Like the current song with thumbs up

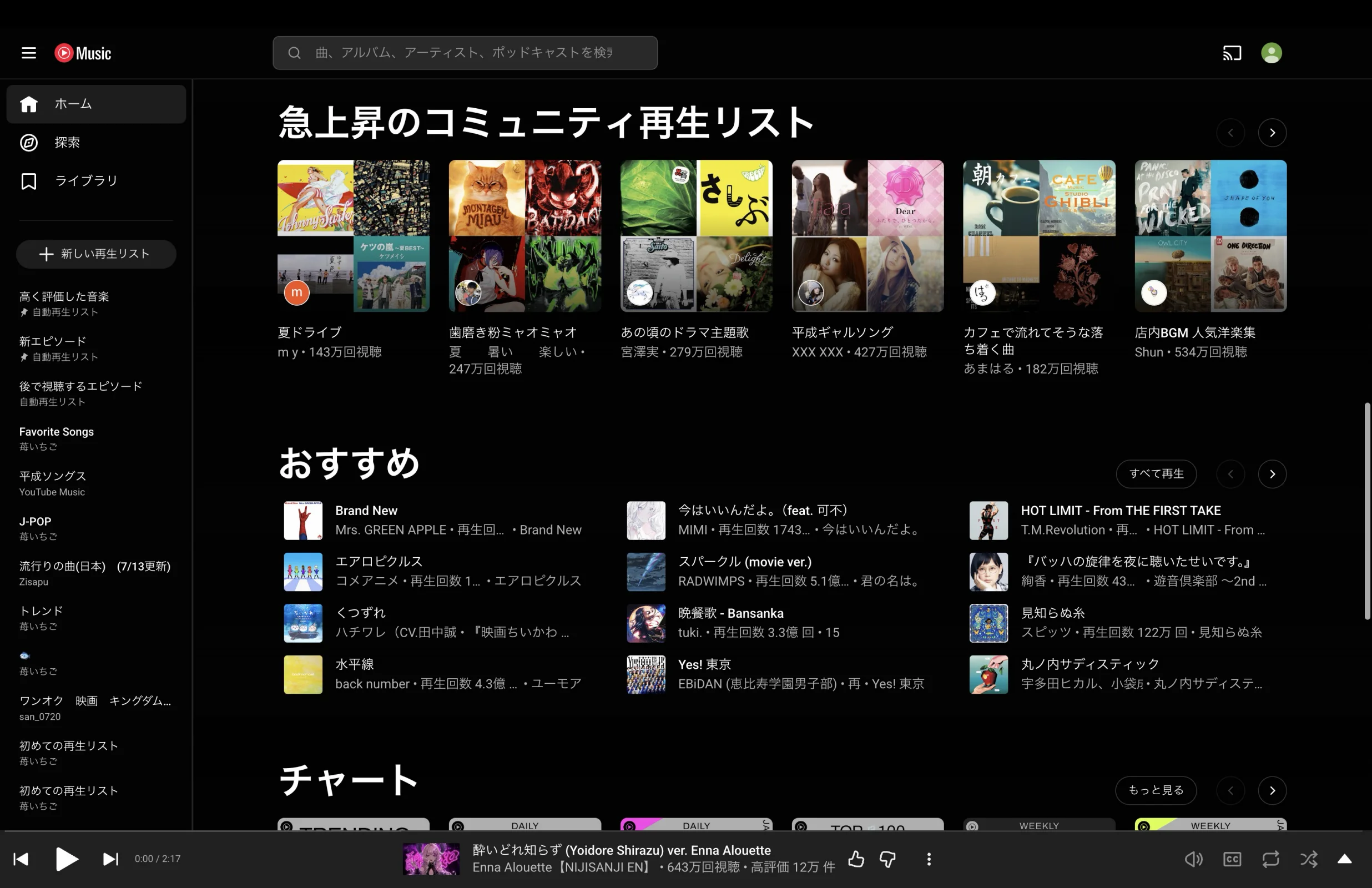coord(856,859)
